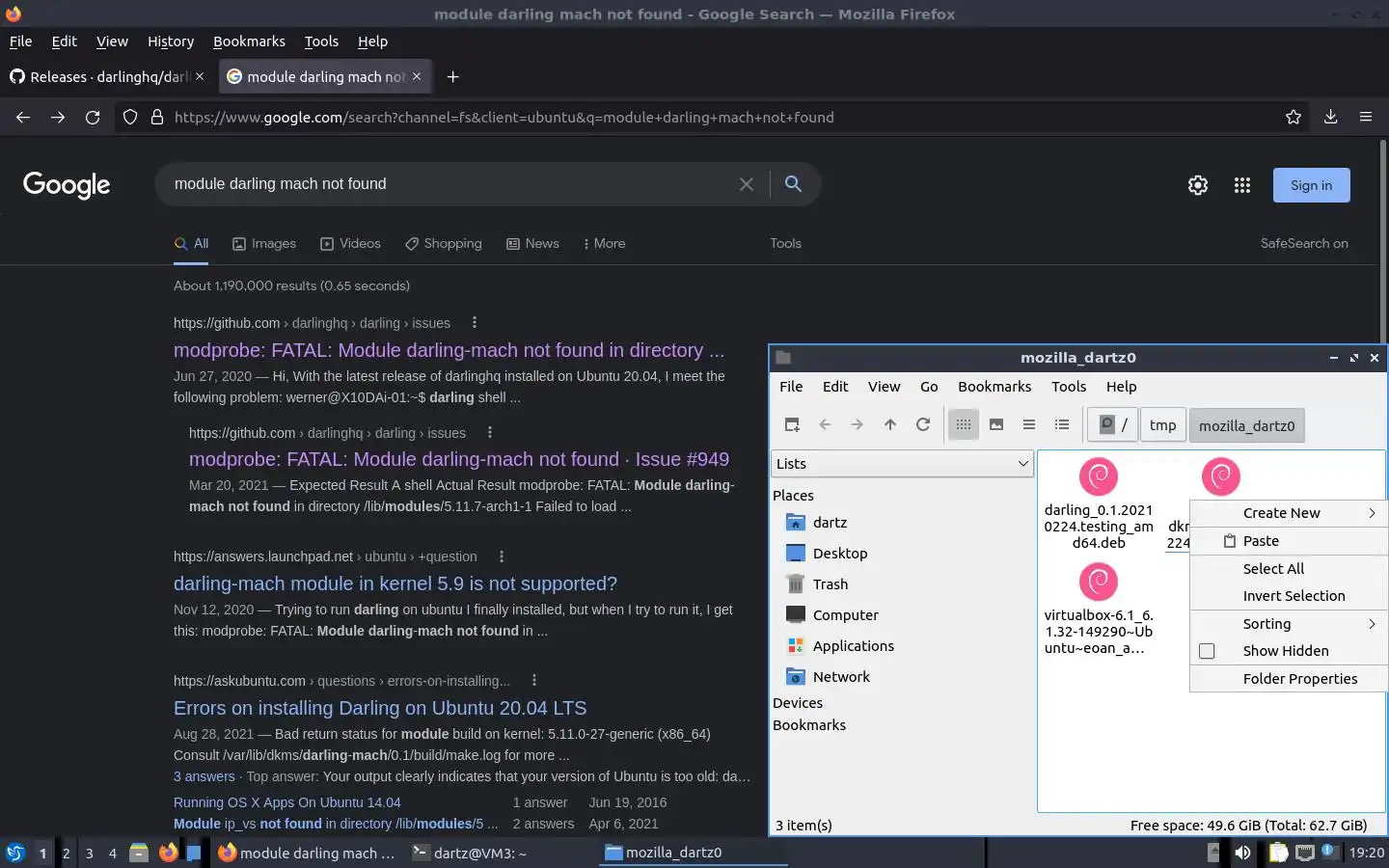Go back in the file manager toolbar

(x=825, y=424)
